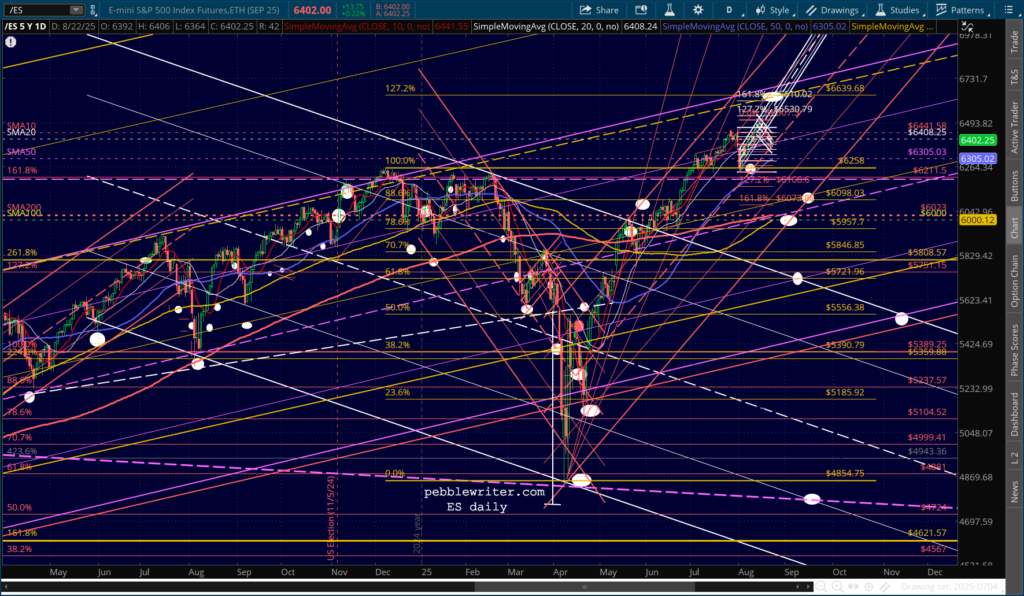
Task: Open the Dashboard sidebar tab
Action: (1014, 415)
